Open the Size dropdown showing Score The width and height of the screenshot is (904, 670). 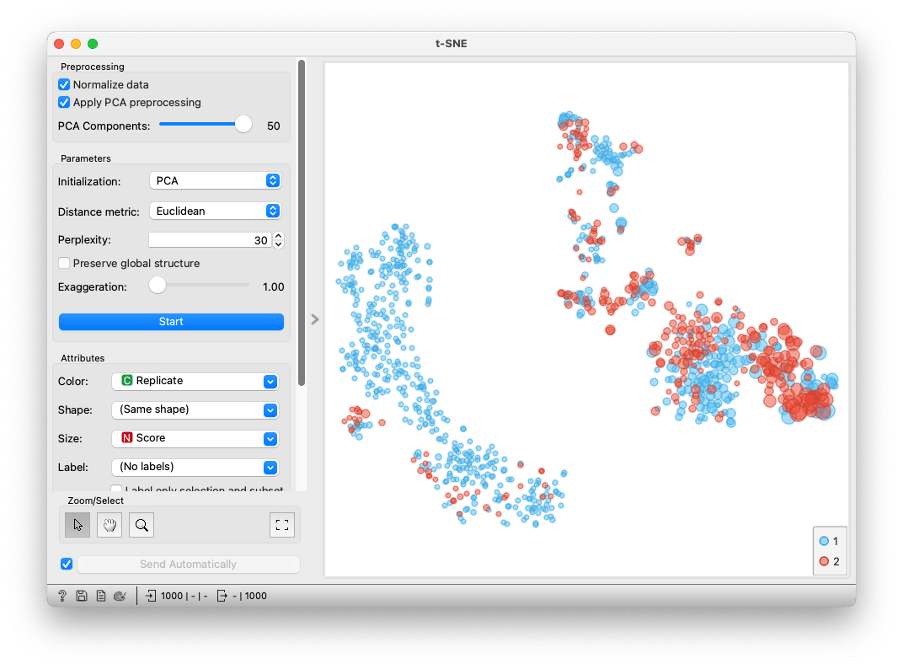(195, 438)
